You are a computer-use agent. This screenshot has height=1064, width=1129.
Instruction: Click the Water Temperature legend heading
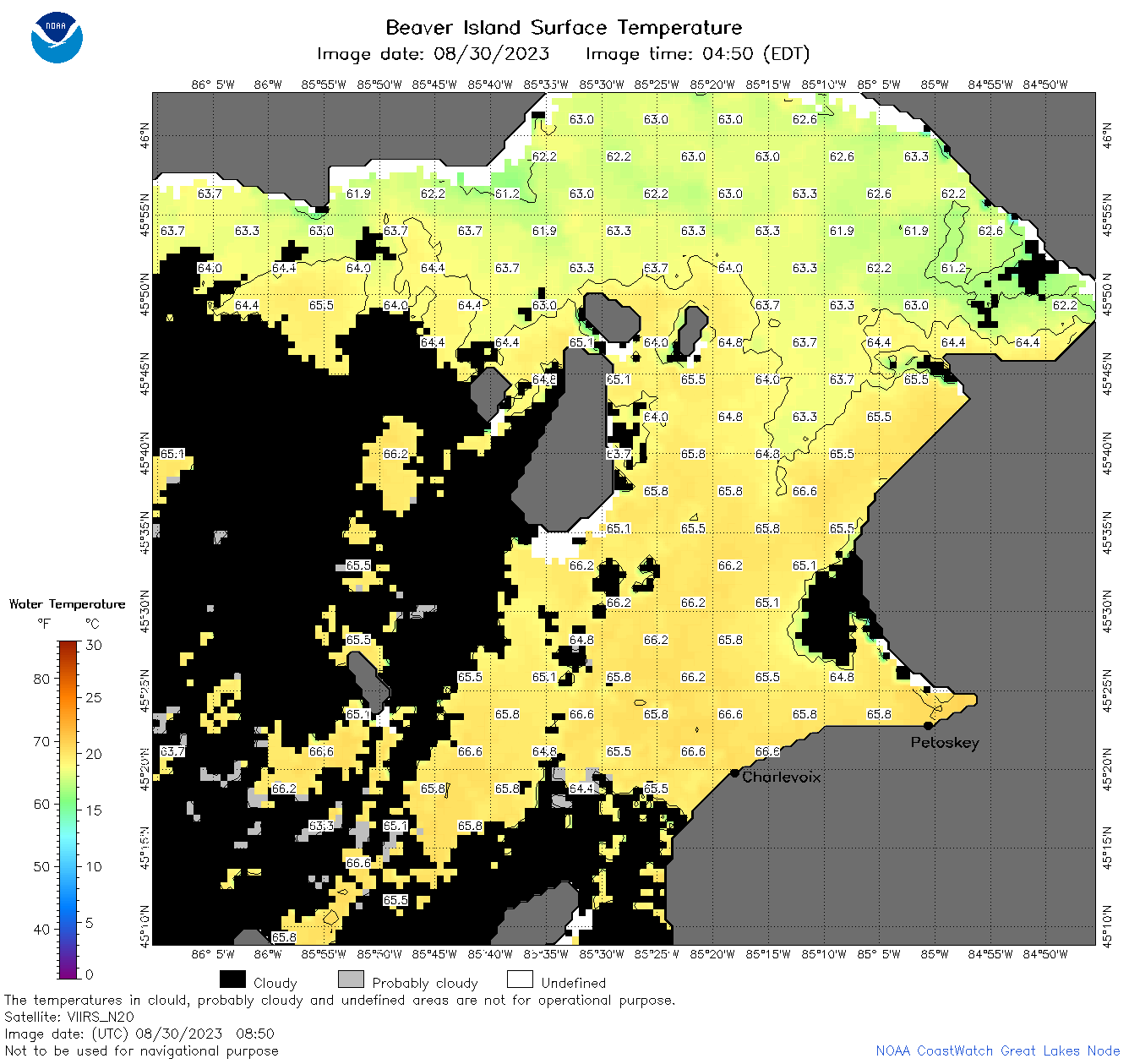67,603
